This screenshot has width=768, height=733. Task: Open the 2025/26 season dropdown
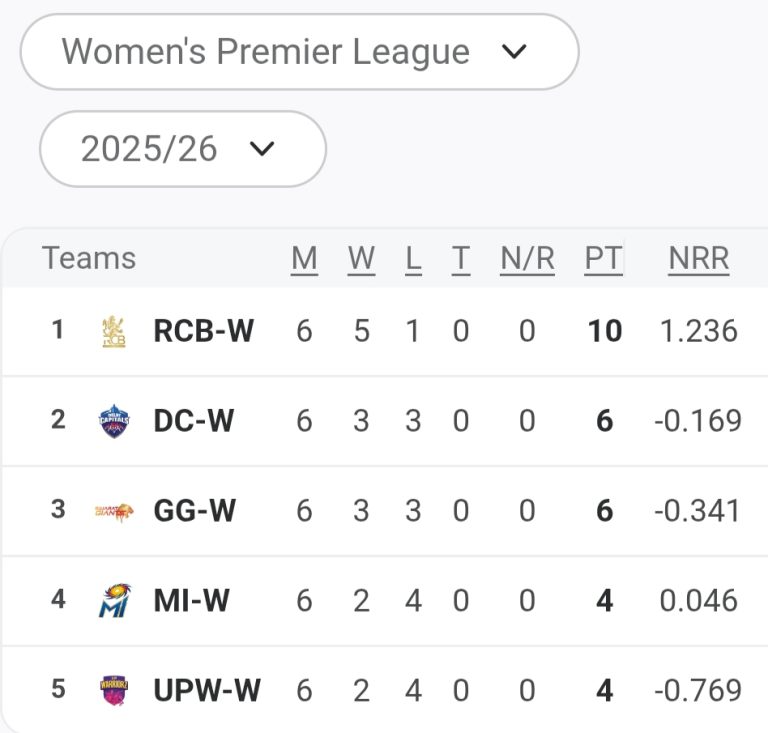click(182, 149)
